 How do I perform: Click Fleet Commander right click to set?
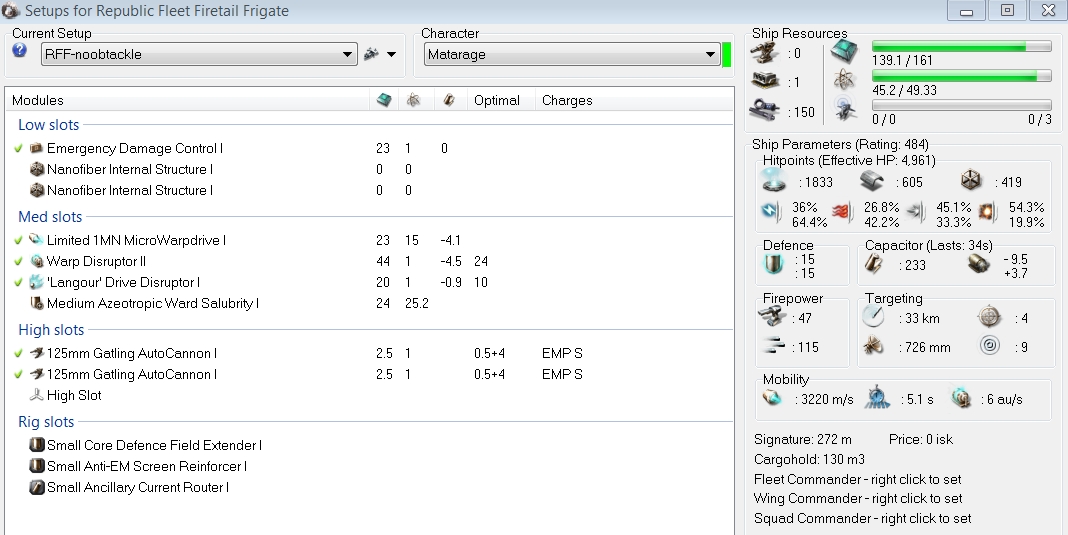tap(858, 479)
